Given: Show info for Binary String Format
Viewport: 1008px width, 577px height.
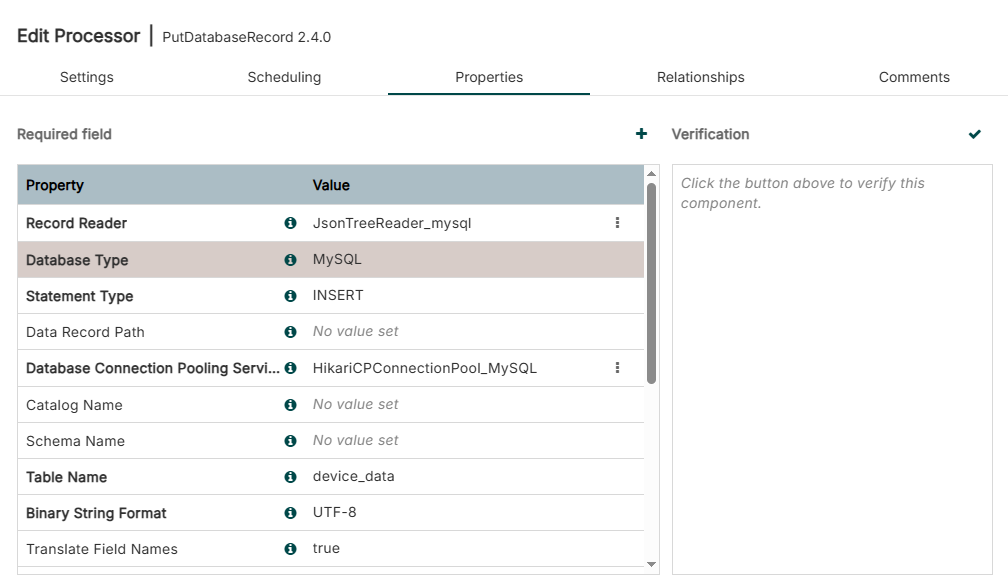Looking at the screenshot, I should [x=290, y=513].
